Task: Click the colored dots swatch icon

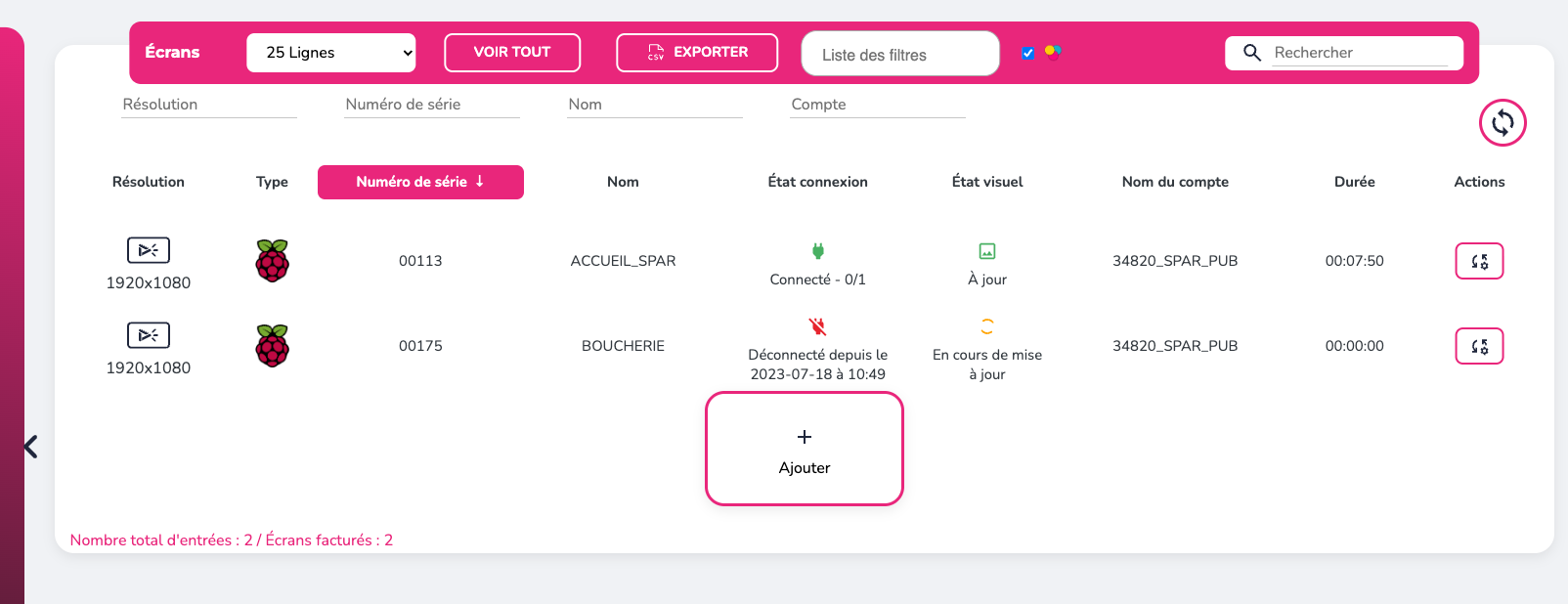Action: coord(1053,52)
